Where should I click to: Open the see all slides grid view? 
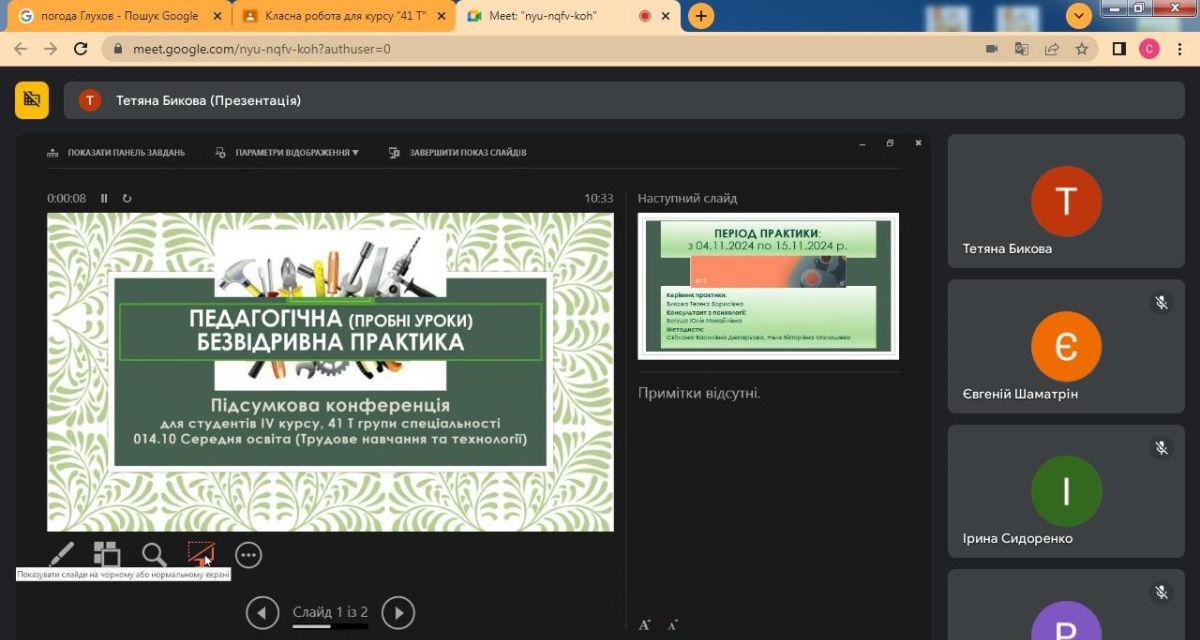(107, 554)
